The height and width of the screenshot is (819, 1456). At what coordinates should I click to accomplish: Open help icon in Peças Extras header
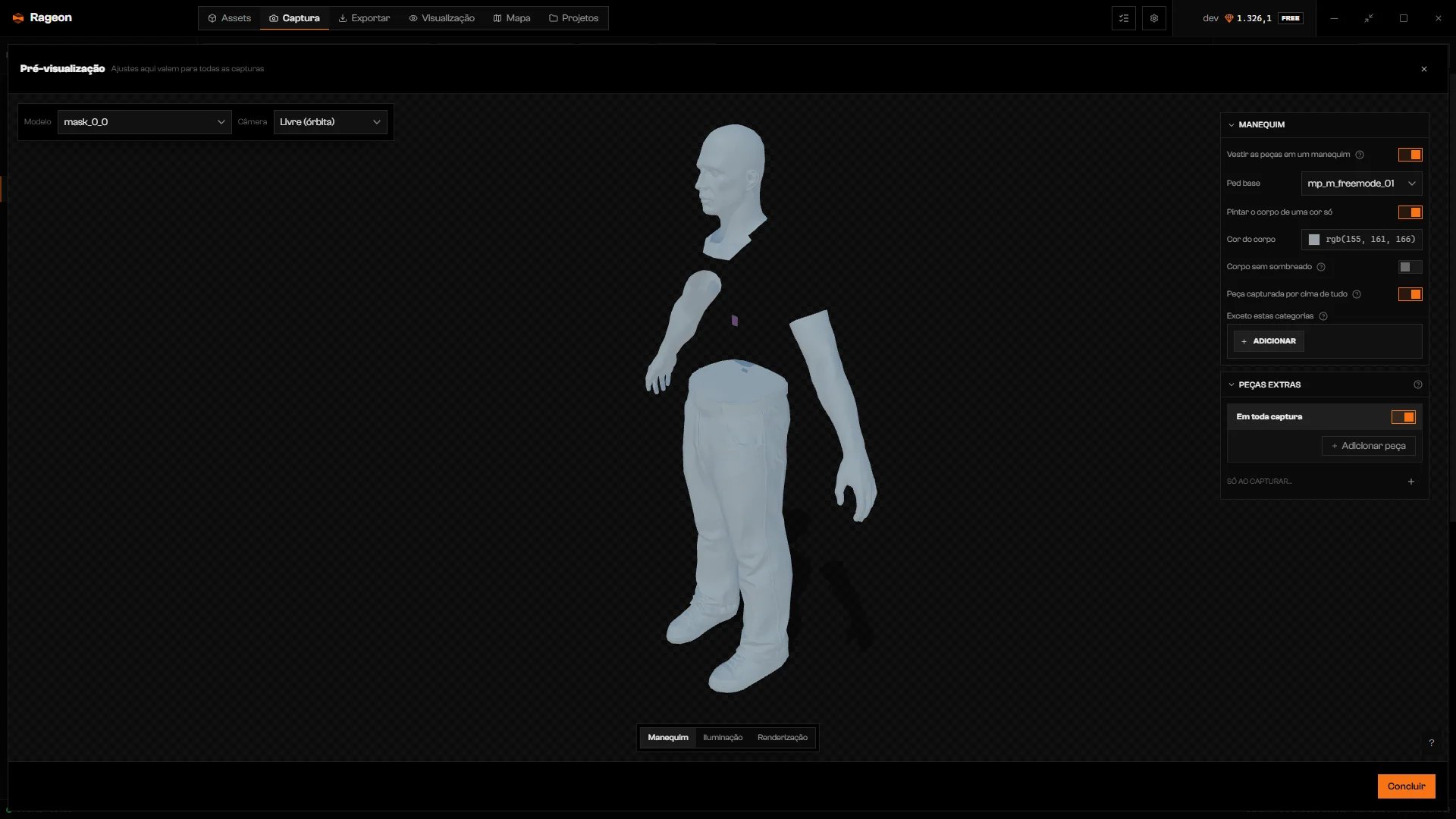click(x=1418, y=384)
